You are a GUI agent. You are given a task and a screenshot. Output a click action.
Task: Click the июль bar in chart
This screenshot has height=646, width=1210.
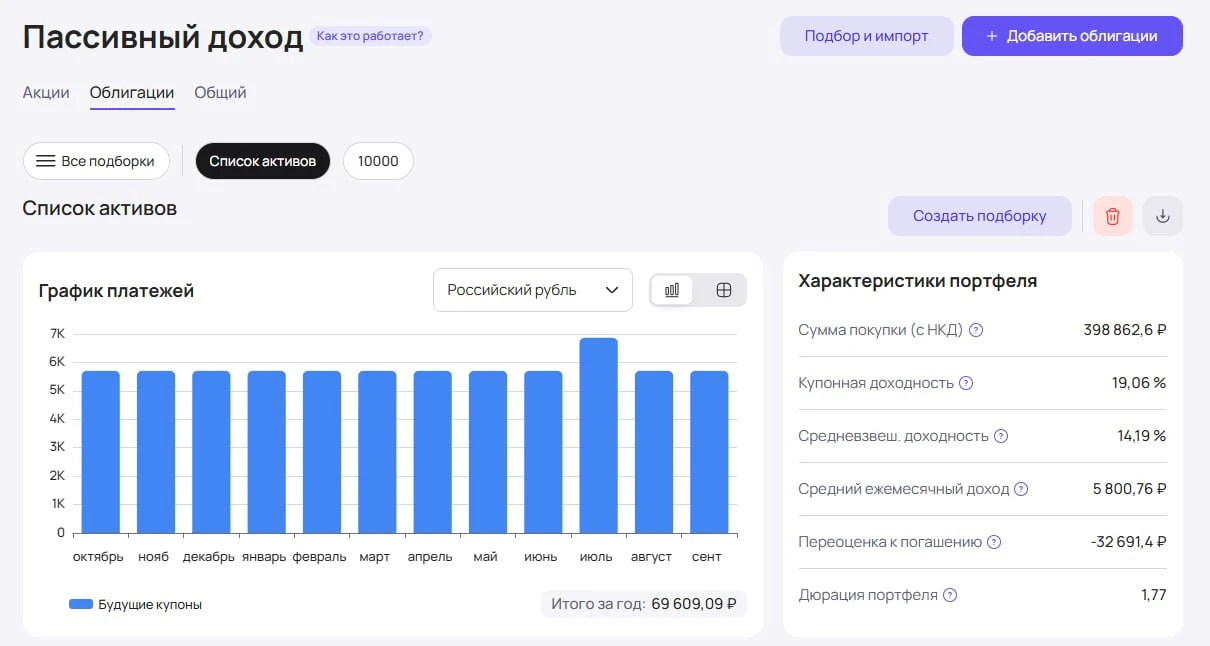pyautogui.click(x=598, y=435)
